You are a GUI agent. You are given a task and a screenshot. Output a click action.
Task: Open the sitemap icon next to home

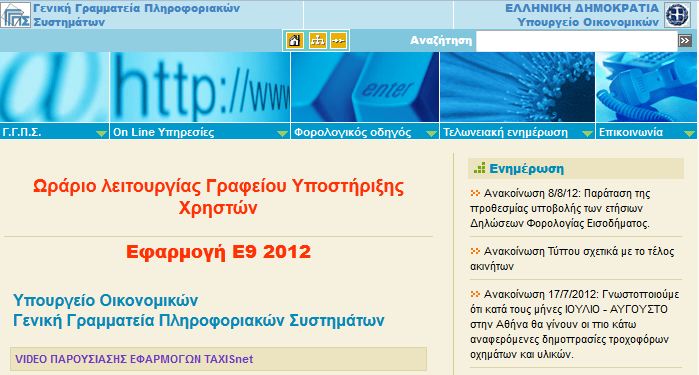pyautogui.click(x=317, y=41)
